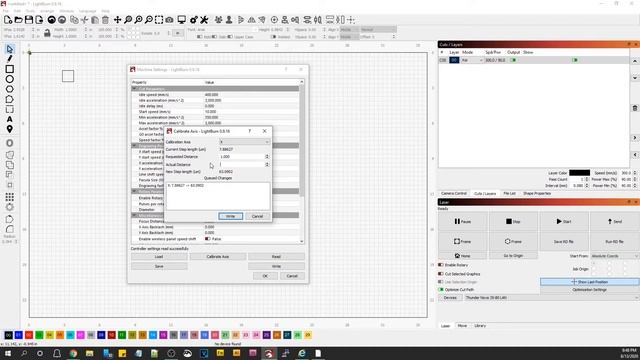Toggle the Bold text switch
Screen dimensions: 640x360
[200, 37]
